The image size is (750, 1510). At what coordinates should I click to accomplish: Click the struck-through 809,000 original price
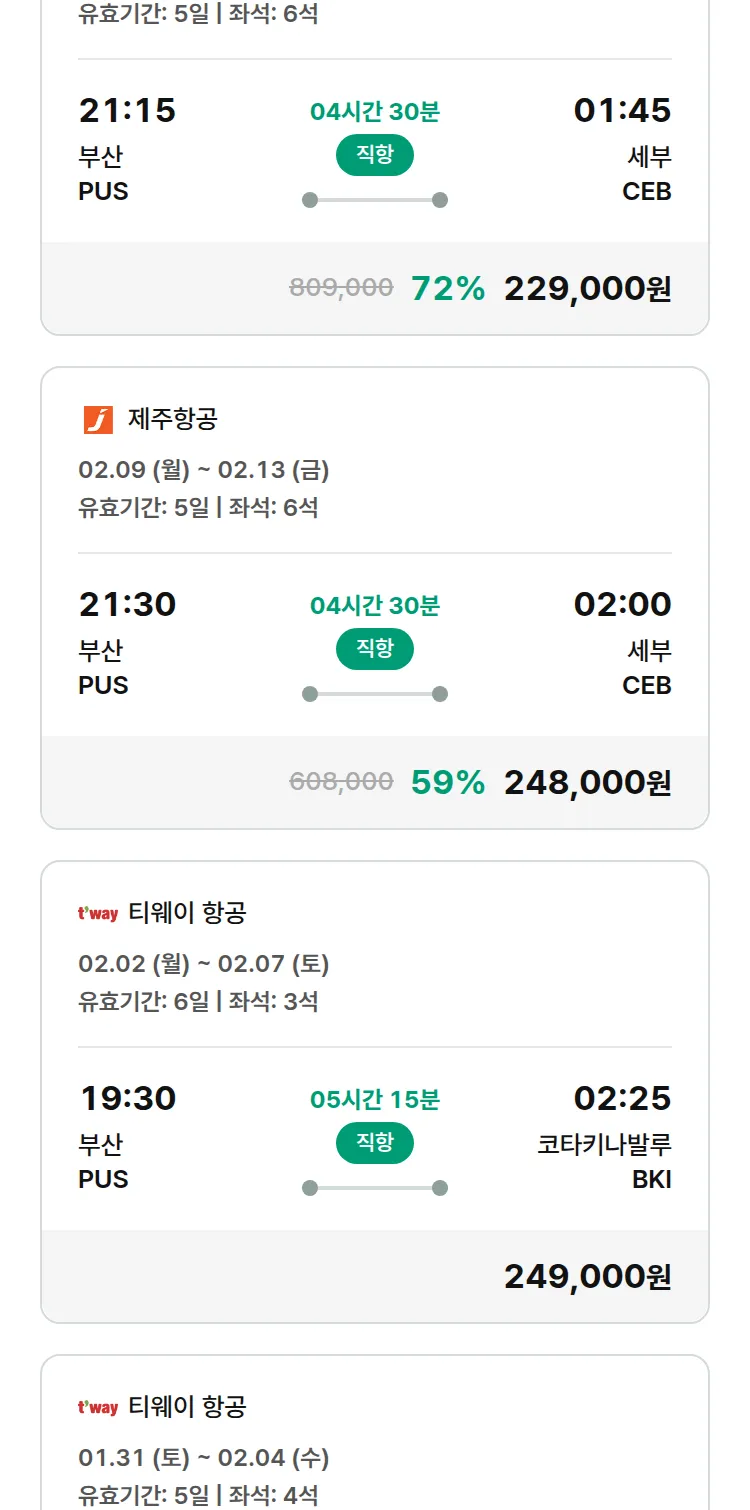click(341, 288)
